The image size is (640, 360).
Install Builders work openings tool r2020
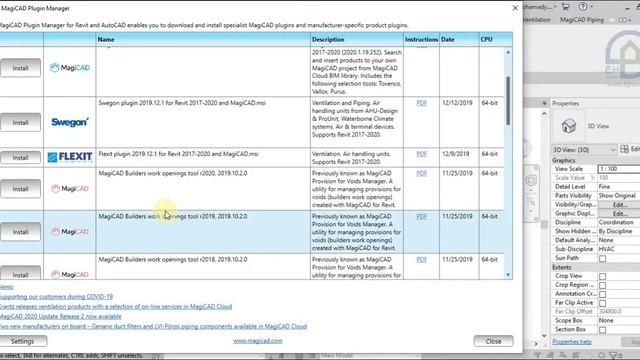pyautogui.click(x=20, y=189)
